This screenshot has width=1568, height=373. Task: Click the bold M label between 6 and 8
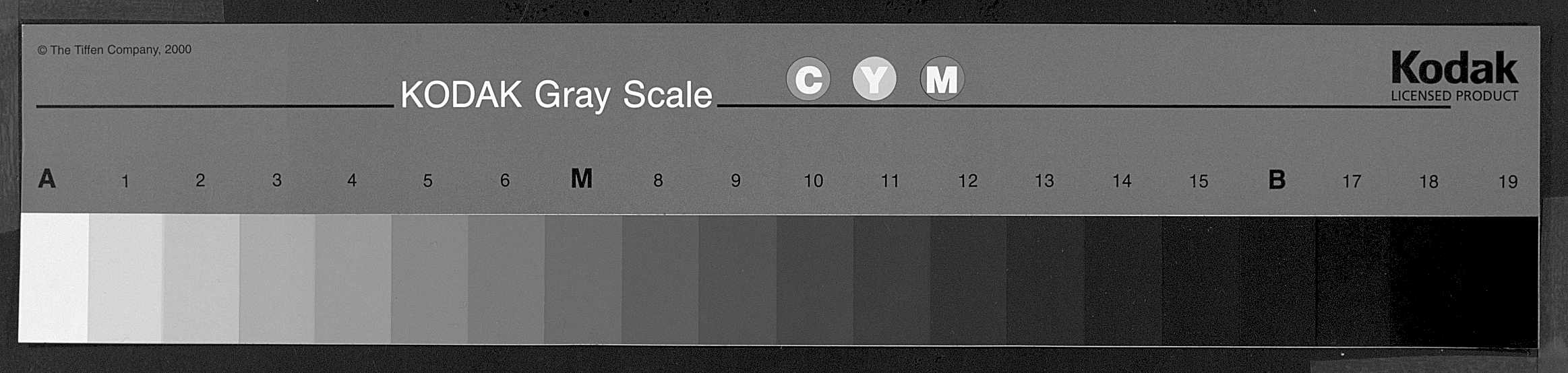[581, 178]
